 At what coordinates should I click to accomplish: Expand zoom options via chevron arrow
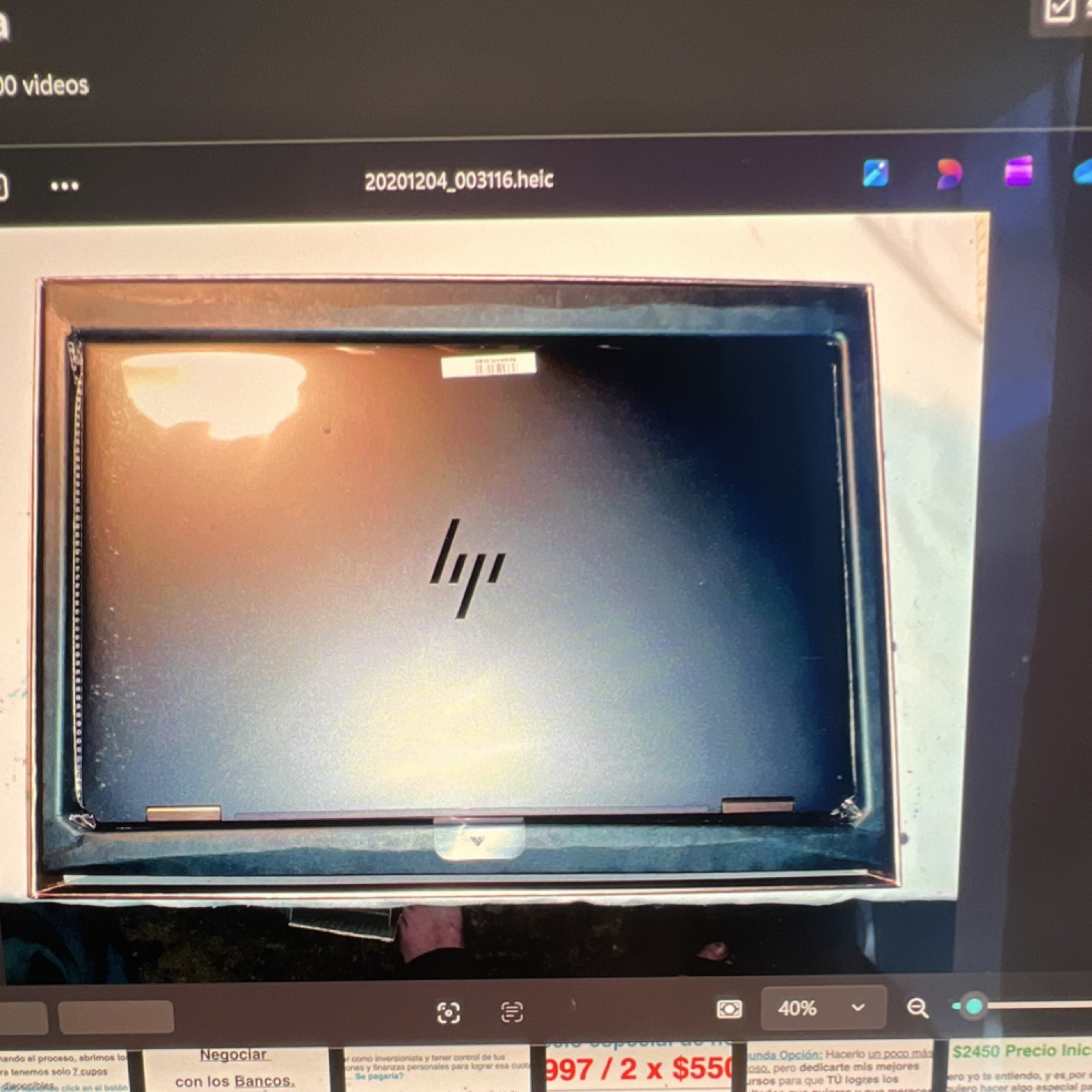(858, 1007)
